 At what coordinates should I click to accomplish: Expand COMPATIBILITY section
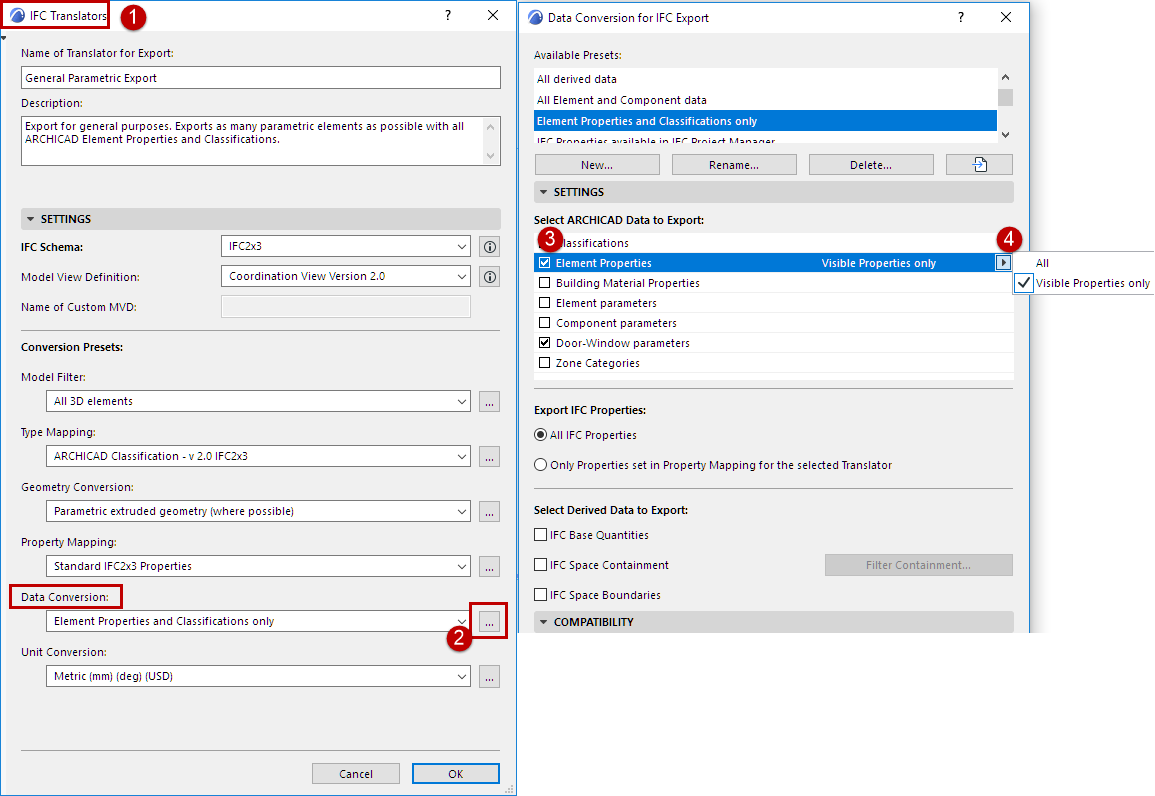click(x=773, y=622)
